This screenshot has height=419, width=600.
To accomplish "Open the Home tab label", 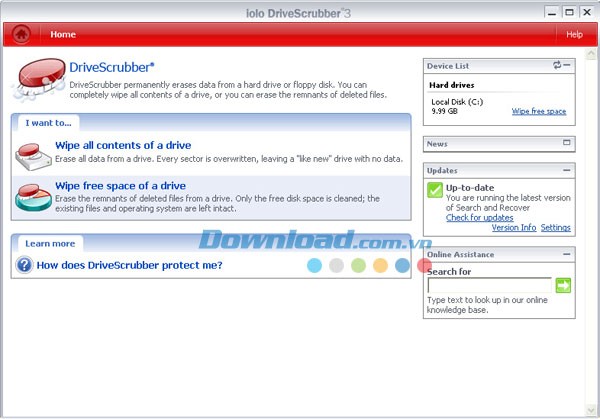I will coord(63,34).
